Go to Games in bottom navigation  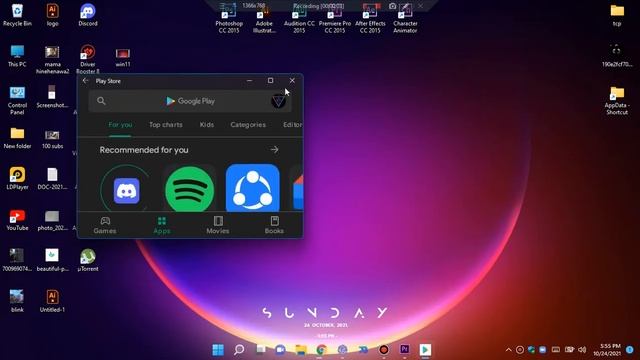pyautogui.click(x=105, y=225)
